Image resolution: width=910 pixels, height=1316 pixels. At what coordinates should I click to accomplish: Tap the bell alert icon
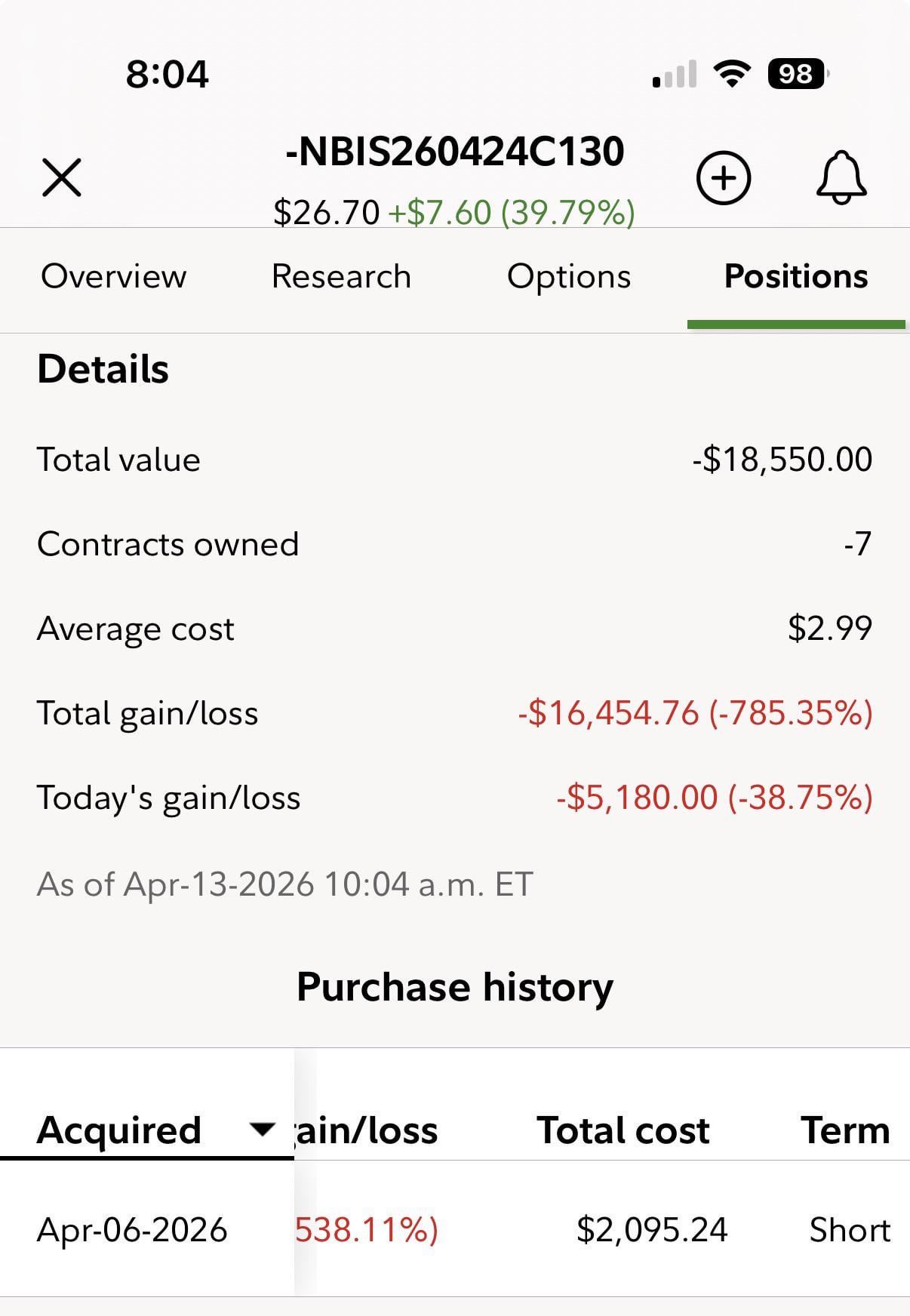tap(841, 178)
